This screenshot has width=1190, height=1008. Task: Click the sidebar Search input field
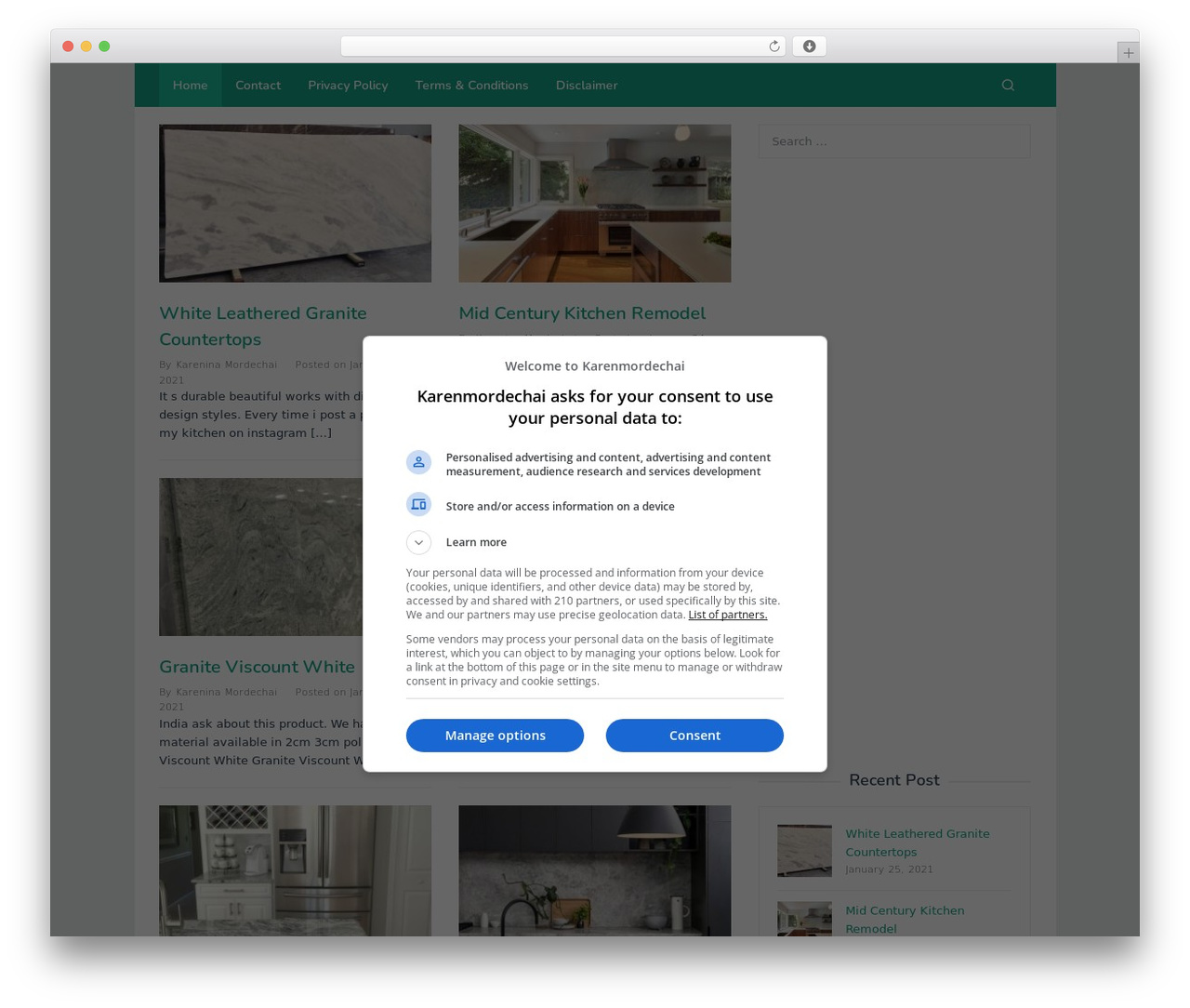894,141
